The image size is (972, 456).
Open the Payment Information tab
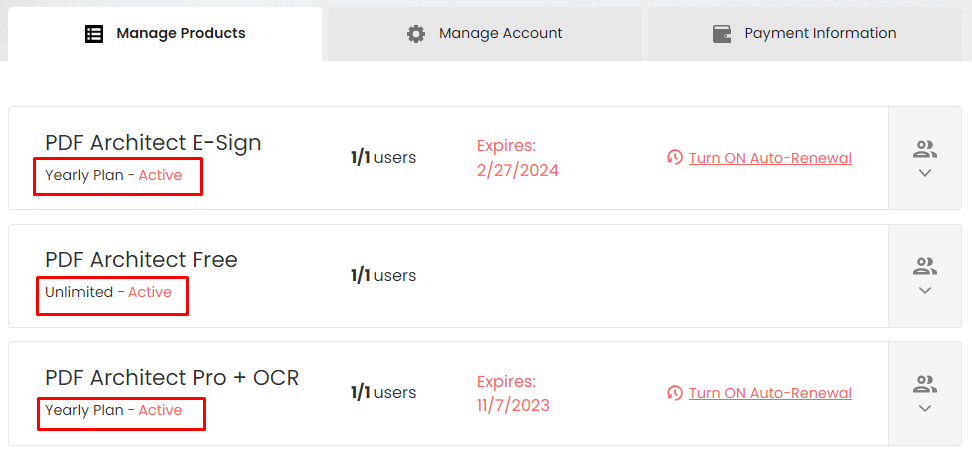pos(805,34)
